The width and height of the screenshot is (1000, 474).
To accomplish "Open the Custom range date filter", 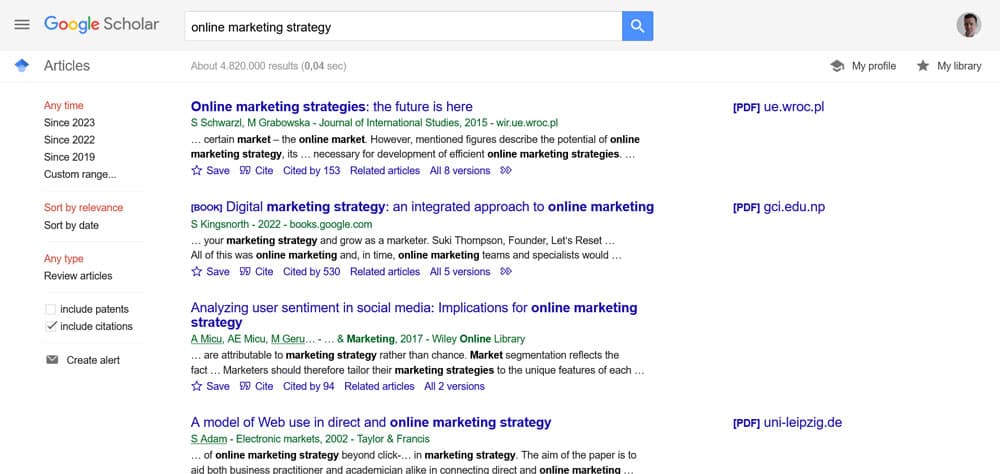I will click(79, 174).
